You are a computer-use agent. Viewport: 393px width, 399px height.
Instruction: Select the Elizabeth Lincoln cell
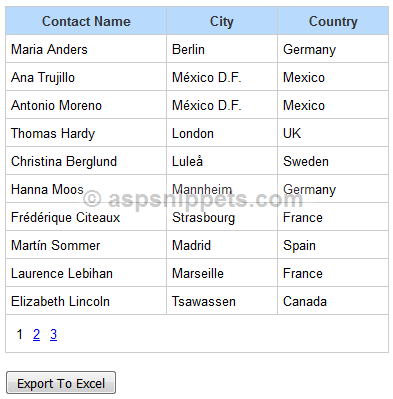tap(86, 301)
